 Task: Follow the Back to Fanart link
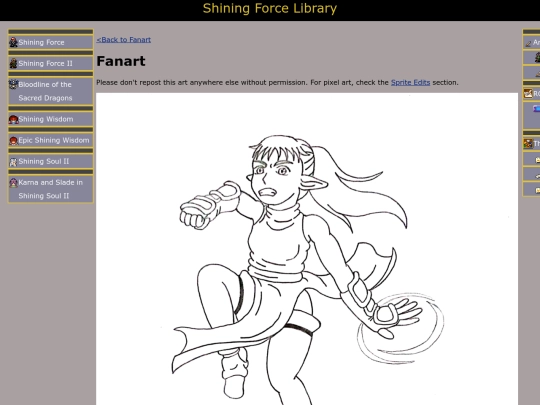click(x=124, y=40)
